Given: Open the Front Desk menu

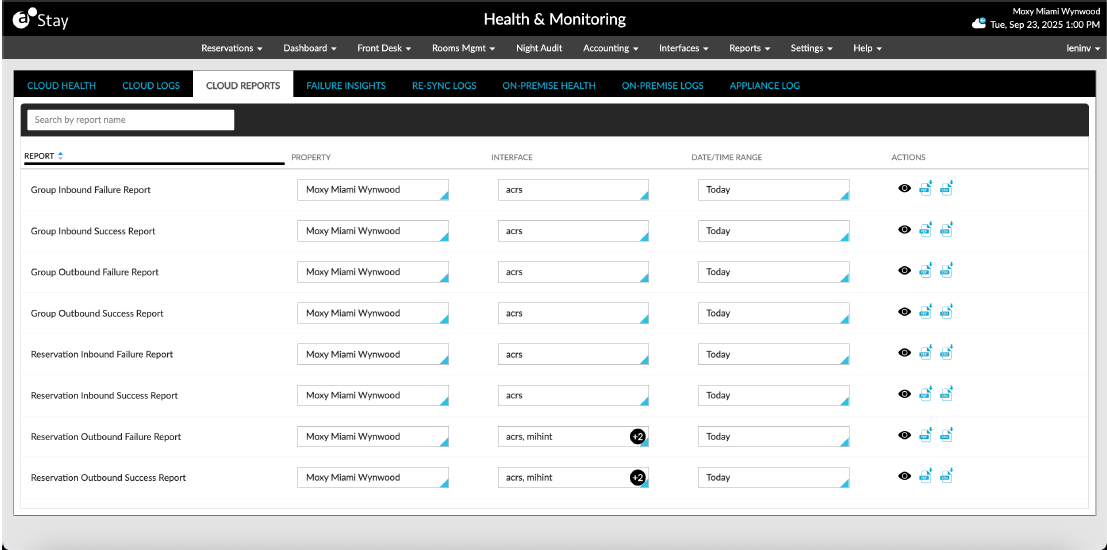Looking at the screenshot, I should (384, 48).
